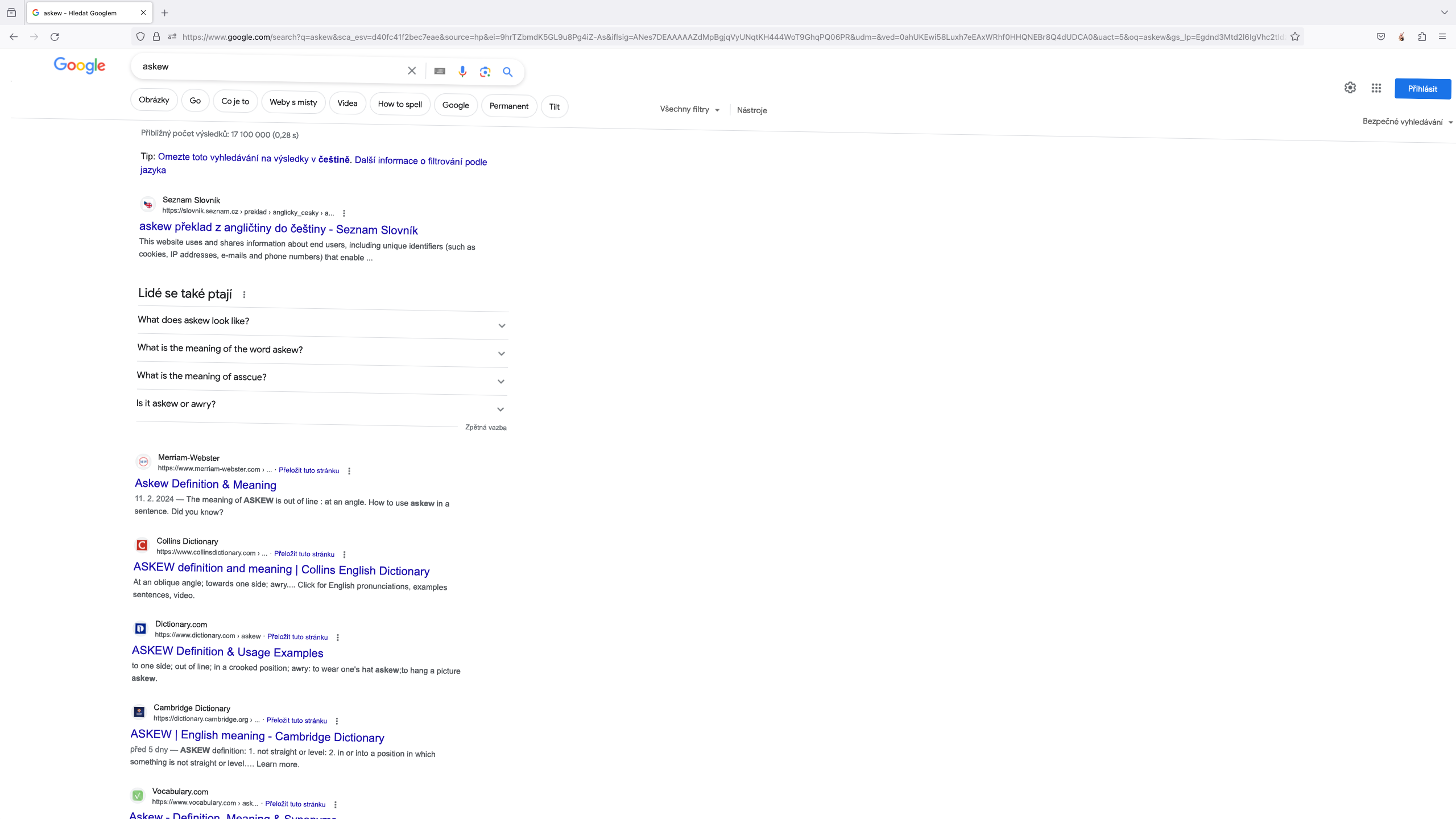Click the voice search microphone icon
The image size is (1456, 819).
[x=462, y=72]
